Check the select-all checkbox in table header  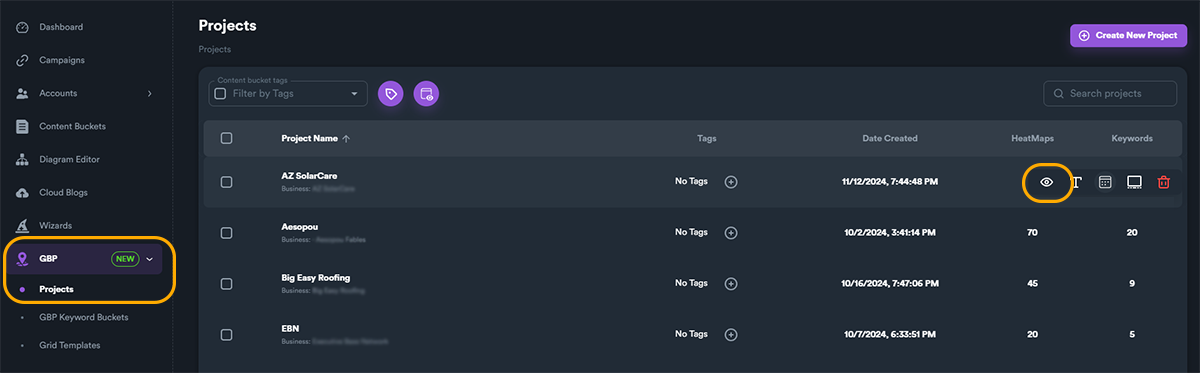[x=226, y=138]
